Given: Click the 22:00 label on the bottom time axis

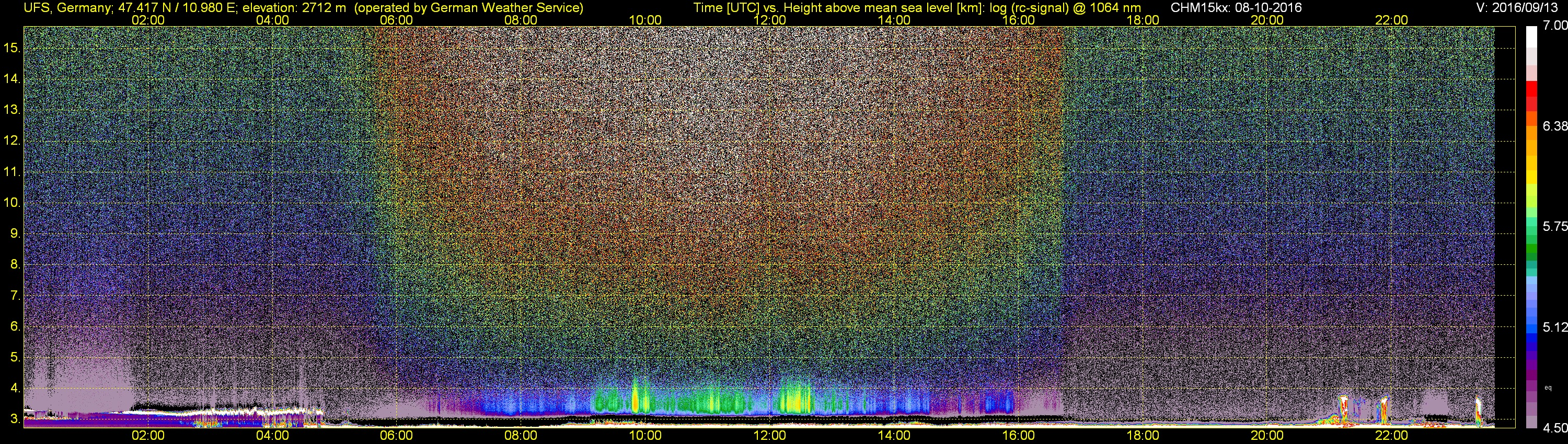Looking at the screenshot, I should [x=1391, y=436].
